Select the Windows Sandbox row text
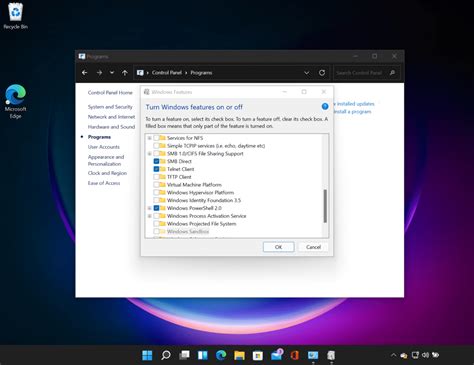 click(188, 231)
